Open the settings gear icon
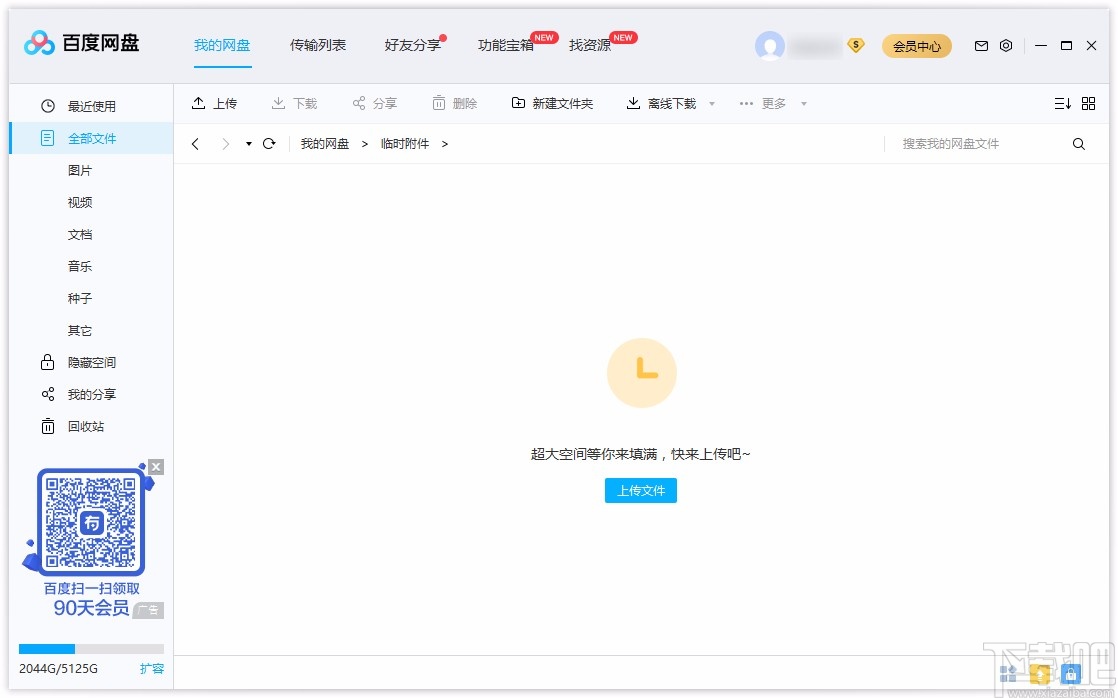Screen dimensions: 1118x698 (1006, 45)
